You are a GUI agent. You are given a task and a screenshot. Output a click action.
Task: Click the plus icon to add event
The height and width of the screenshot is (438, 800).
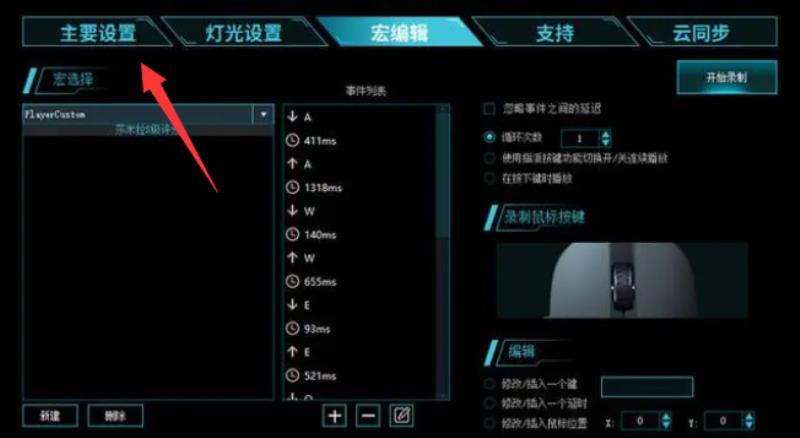coord(335,416)
